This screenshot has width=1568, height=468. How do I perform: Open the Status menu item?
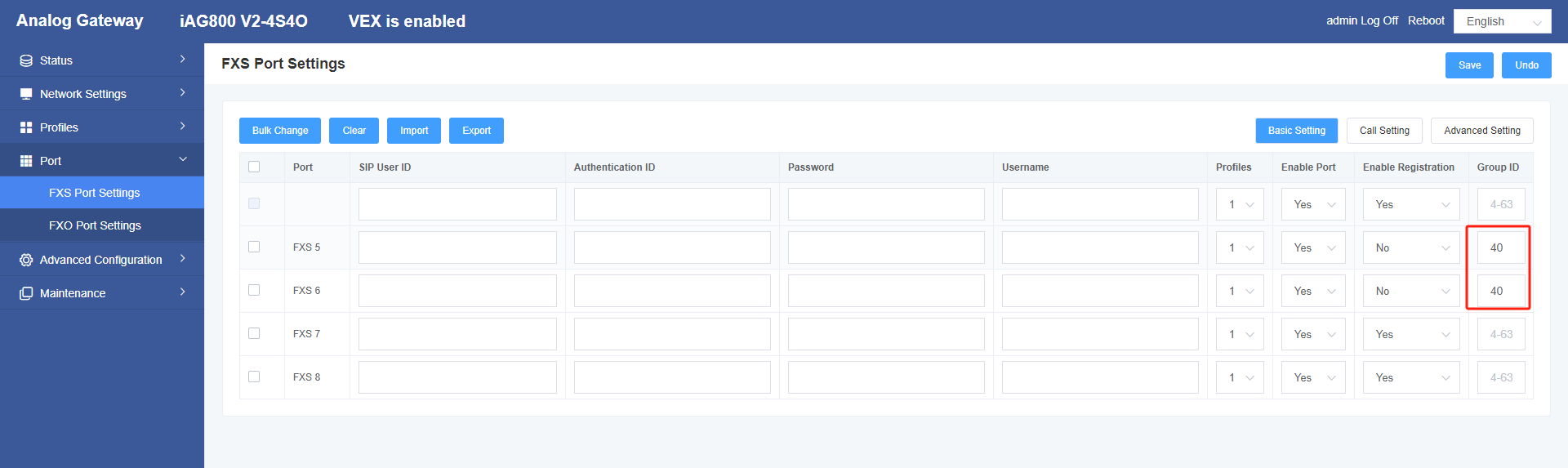(x=102, y=60)
